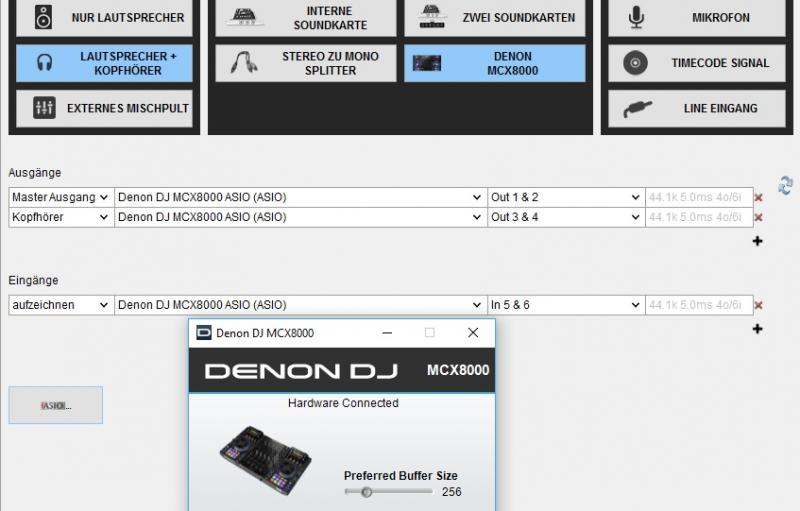Click the MCX8000 controller thumbnail icon

pos(427,63)
